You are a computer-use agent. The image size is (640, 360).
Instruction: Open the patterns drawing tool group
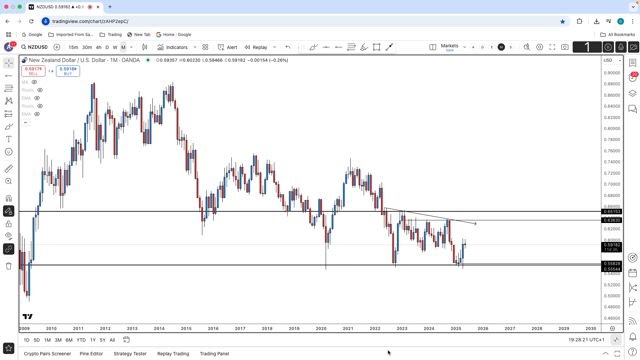tap(9, 101)
